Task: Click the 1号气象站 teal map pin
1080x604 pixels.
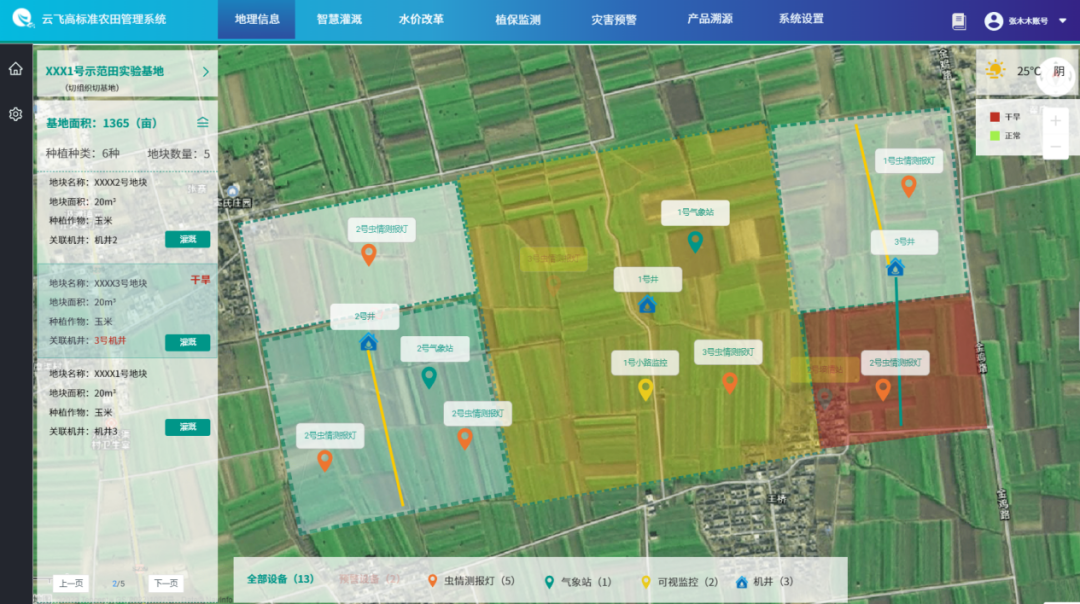Action: click(x=695, y=242)
